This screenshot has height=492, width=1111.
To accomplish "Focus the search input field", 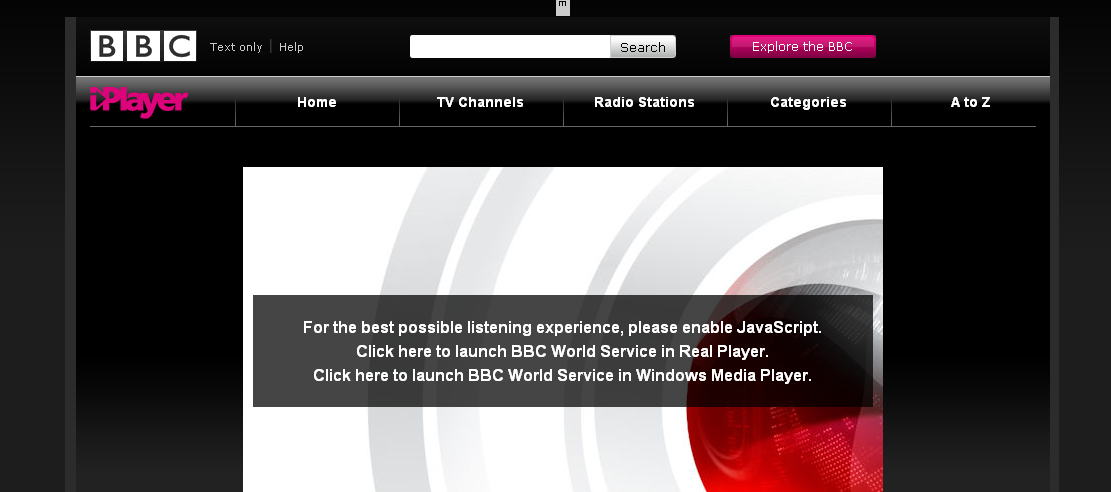I will point(510,47).
